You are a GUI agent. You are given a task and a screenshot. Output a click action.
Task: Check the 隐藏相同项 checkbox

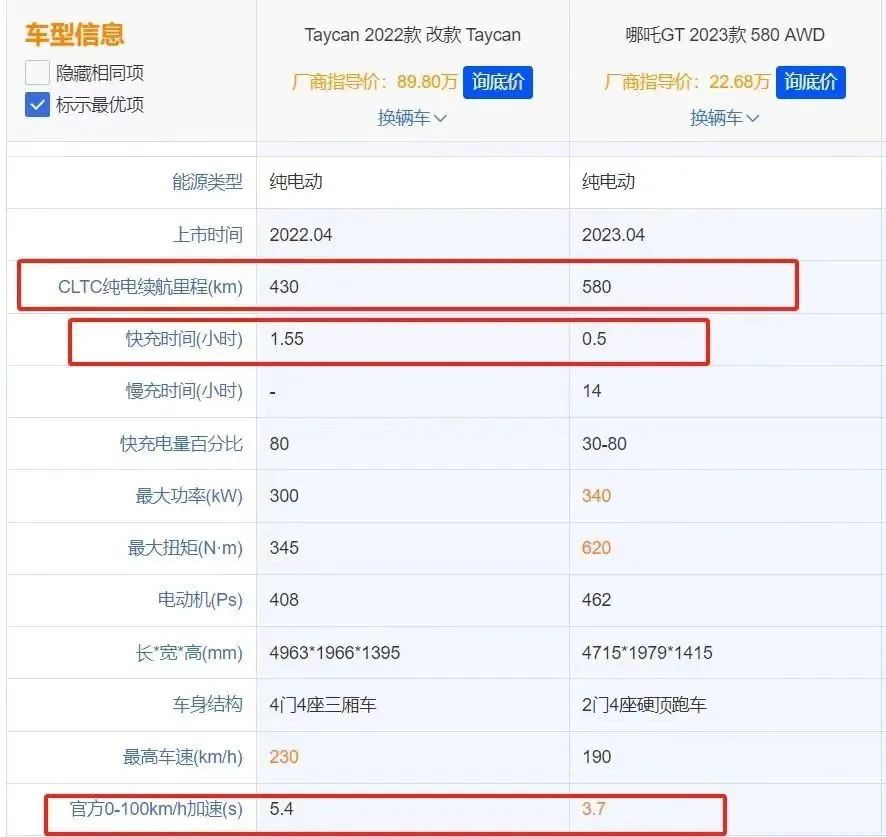click(37, 73)
